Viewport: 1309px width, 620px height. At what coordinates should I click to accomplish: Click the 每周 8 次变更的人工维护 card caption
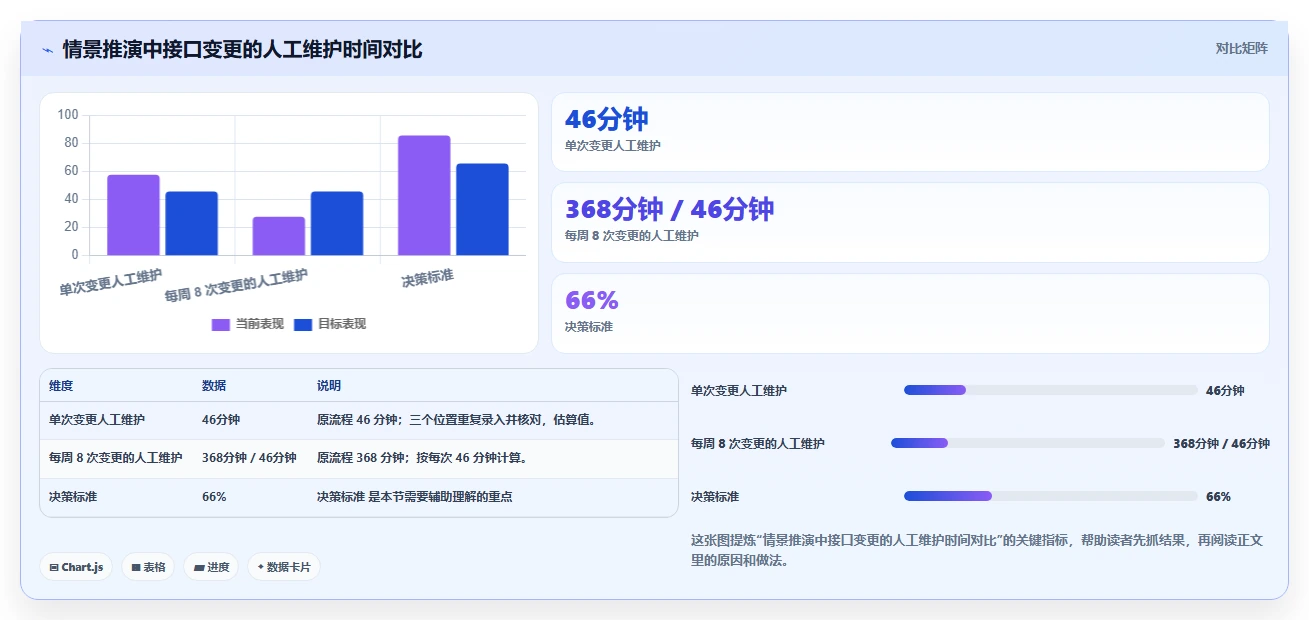[631, 236]
